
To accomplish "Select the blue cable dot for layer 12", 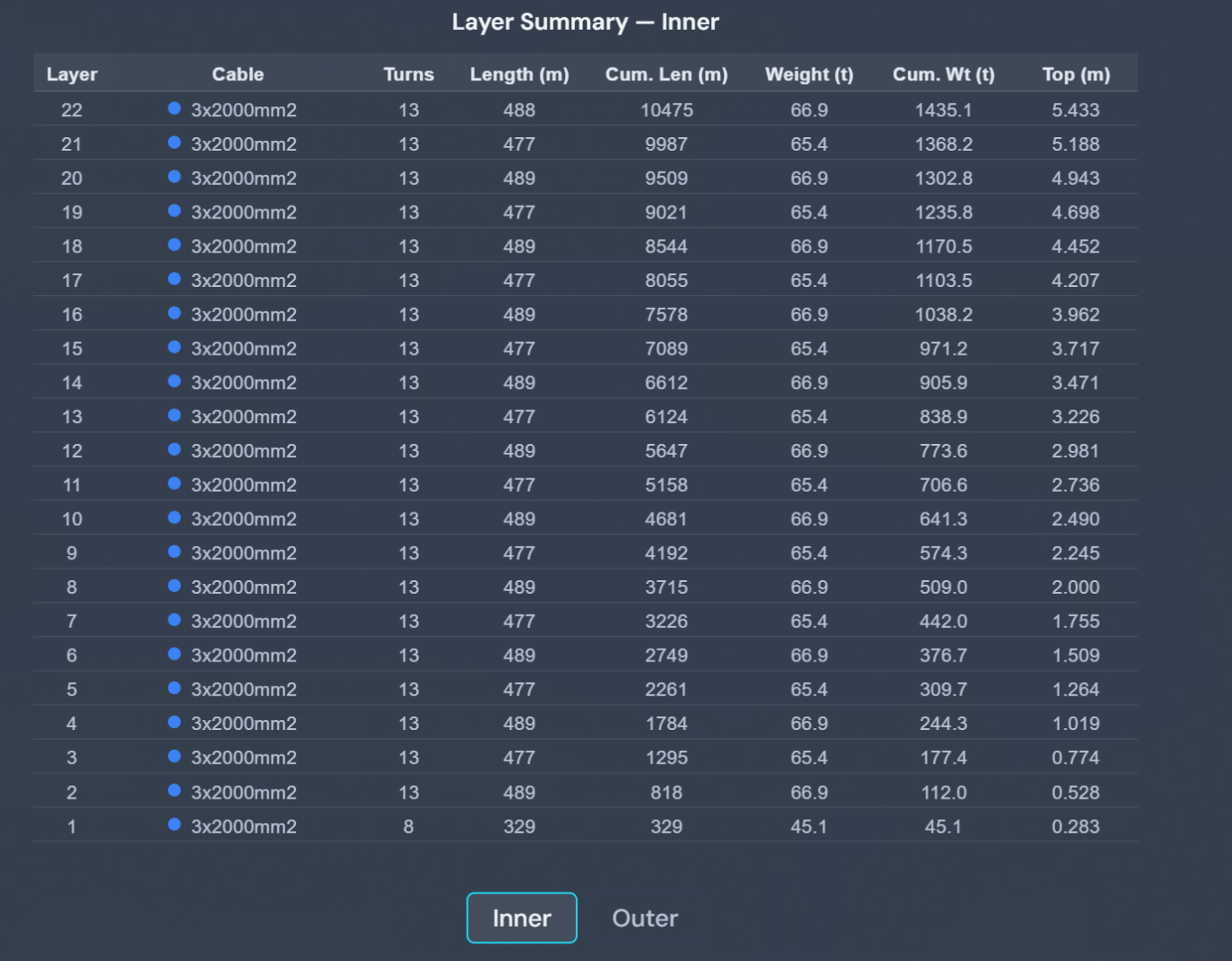I will click(x=174, y=449).
